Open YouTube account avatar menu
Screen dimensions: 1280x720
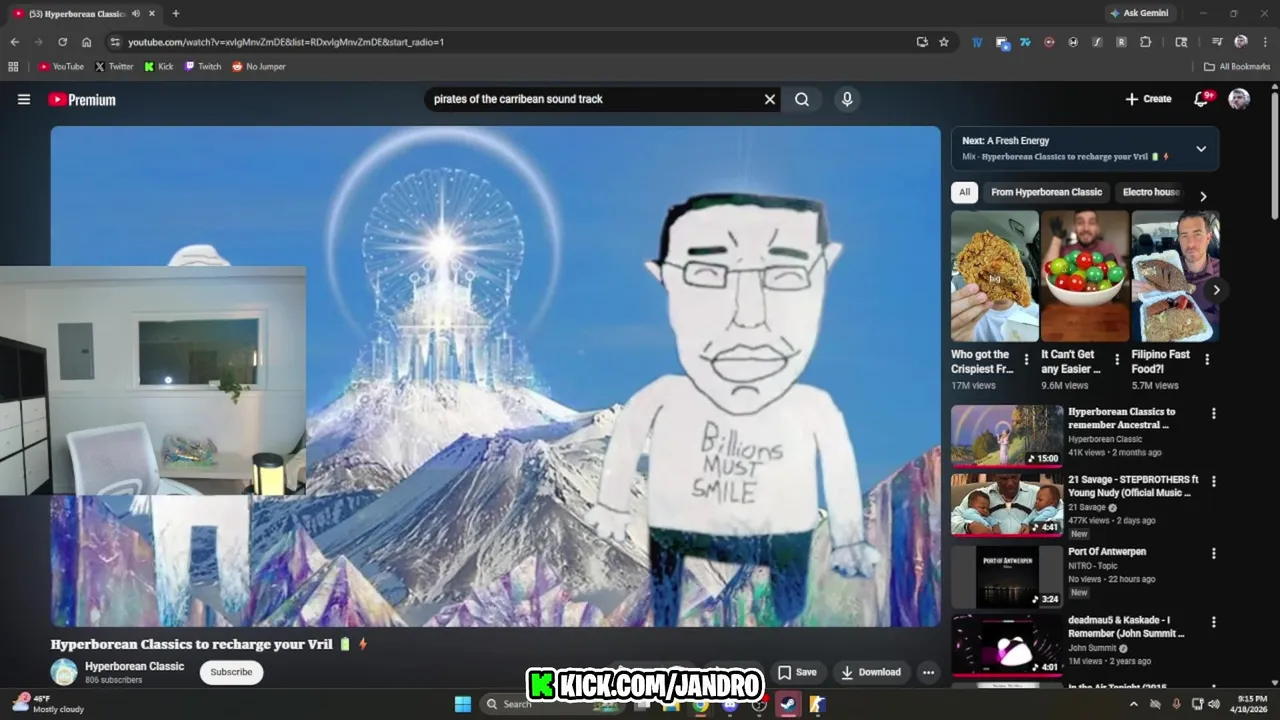[1239, 98]
